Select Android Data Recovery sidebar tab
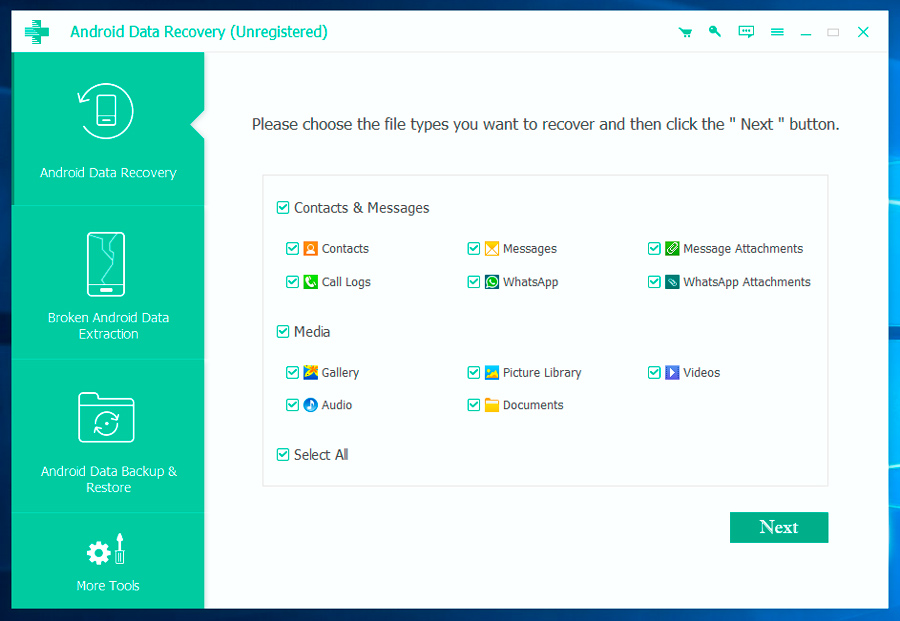The image size is (900, 621). (108, 130)
